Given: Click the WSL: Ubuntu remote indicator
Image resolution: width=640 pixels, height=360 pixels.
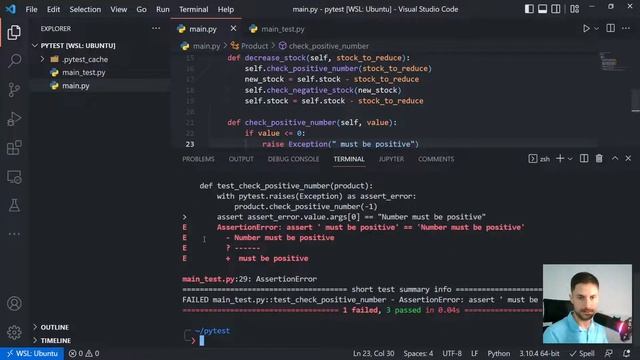Looking at the screenshot, I should [32, 353].
